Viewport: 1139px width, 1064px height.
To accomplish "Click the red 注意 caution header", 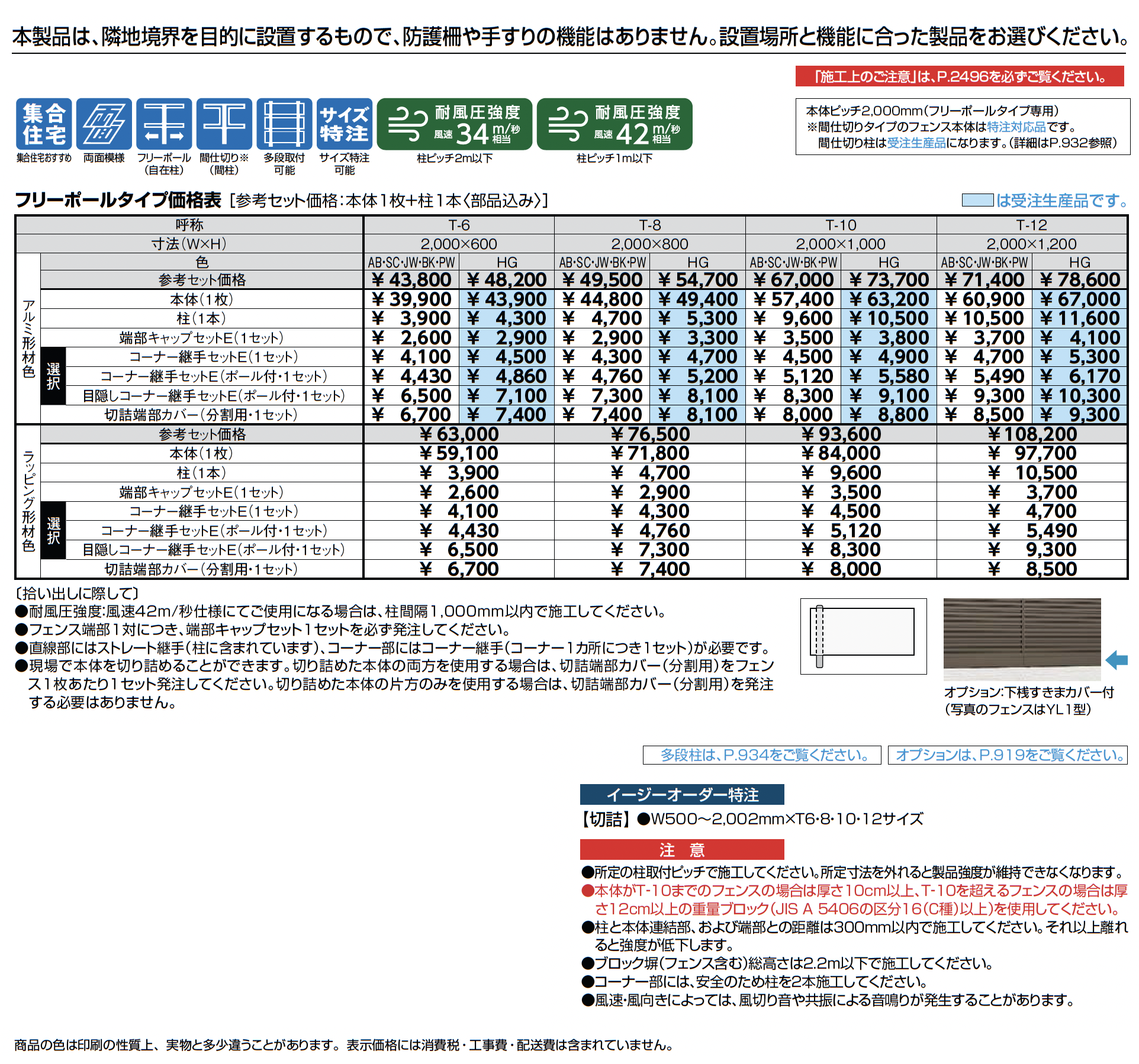I will [682, 849].
